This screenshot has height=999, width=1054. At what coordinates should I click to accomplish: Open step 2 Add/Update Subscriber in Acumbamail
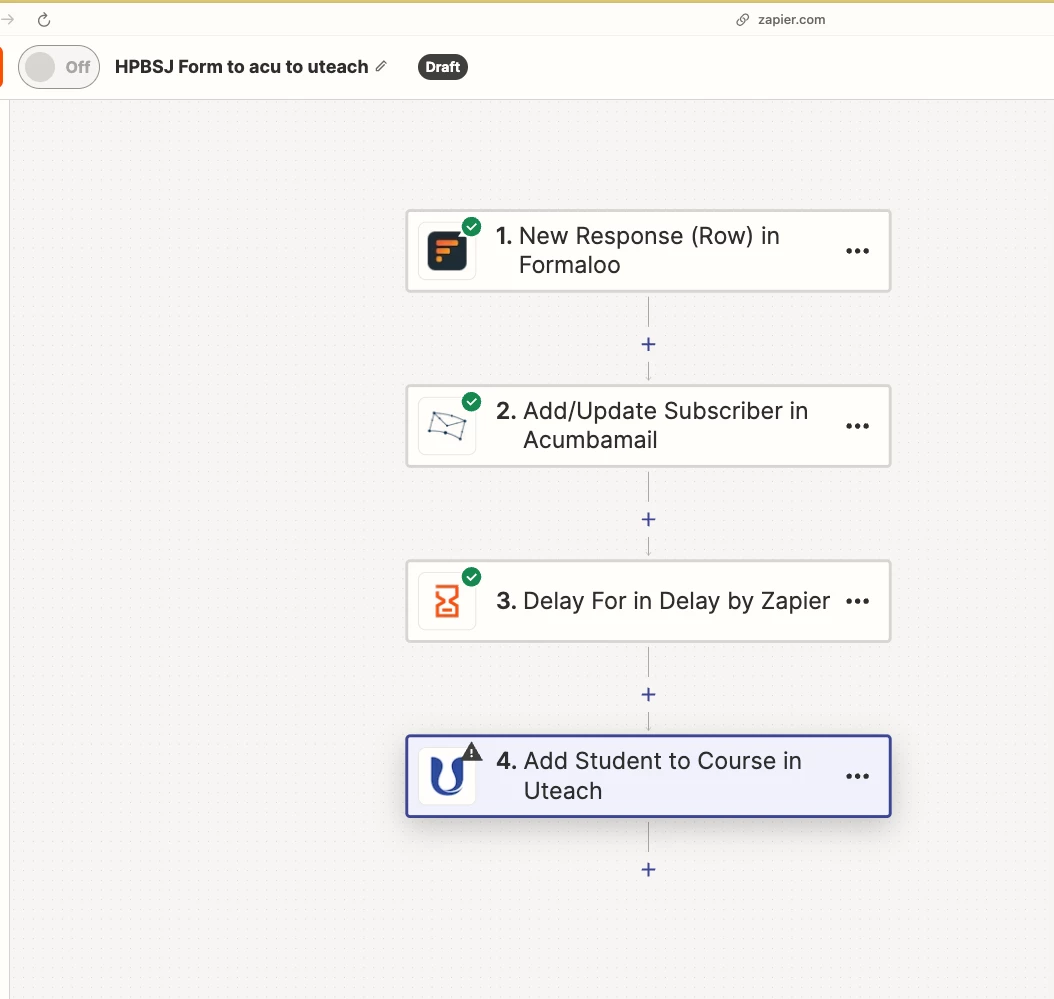coord(648,426)
